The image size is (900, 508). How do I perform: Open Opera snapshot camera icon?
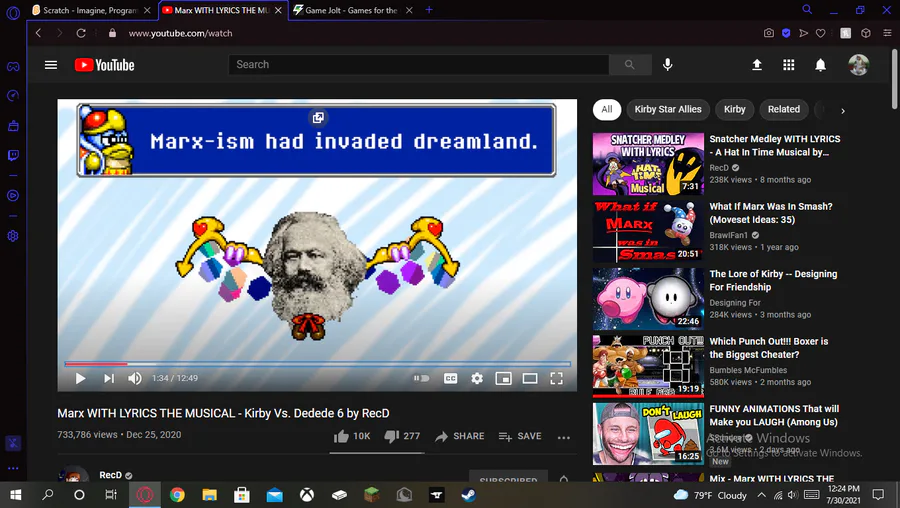[769, 33]
